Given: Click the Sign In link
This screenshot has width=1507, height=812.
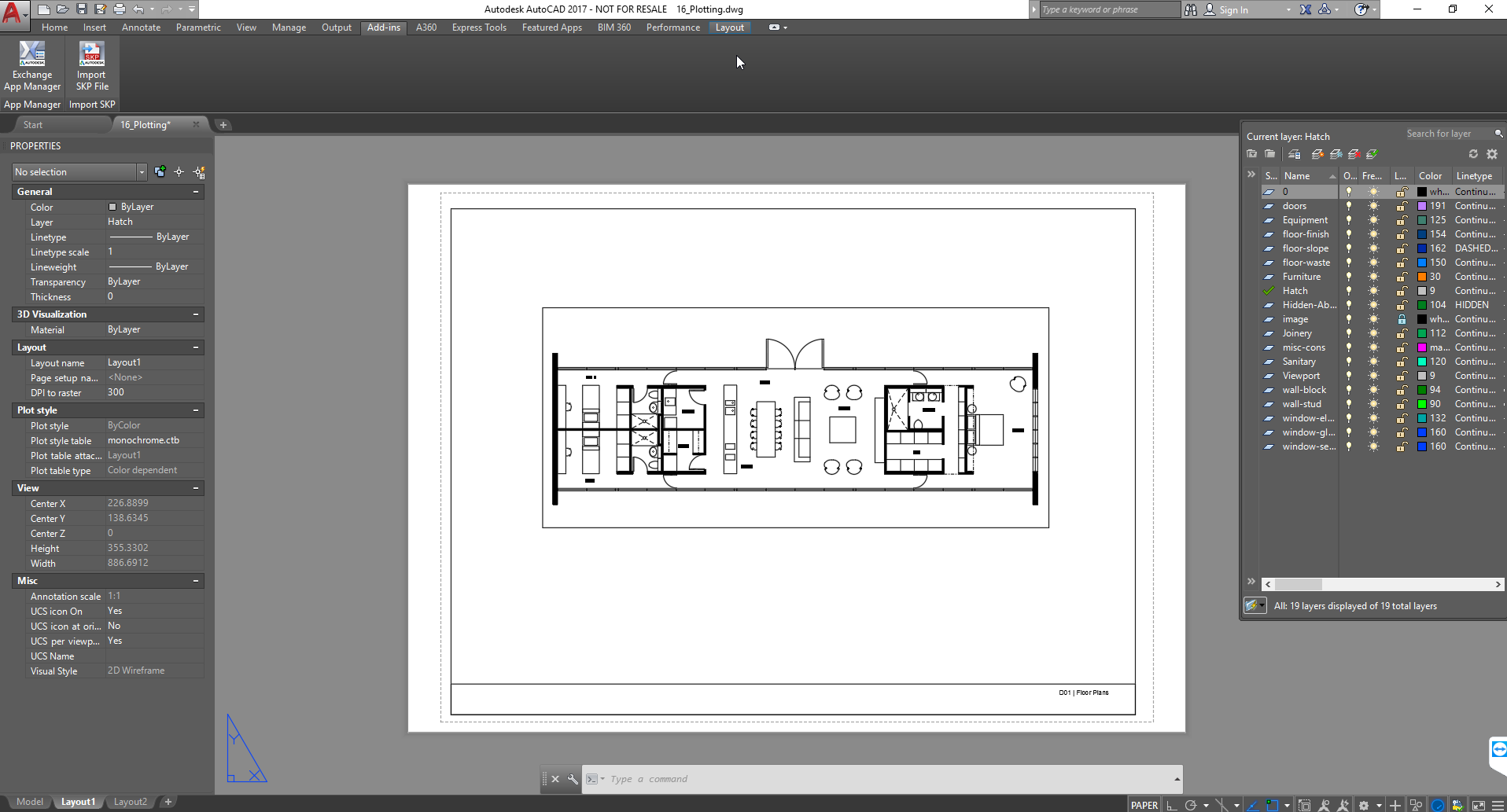Looking at the screenshot, I should [x=1235, y=9].
